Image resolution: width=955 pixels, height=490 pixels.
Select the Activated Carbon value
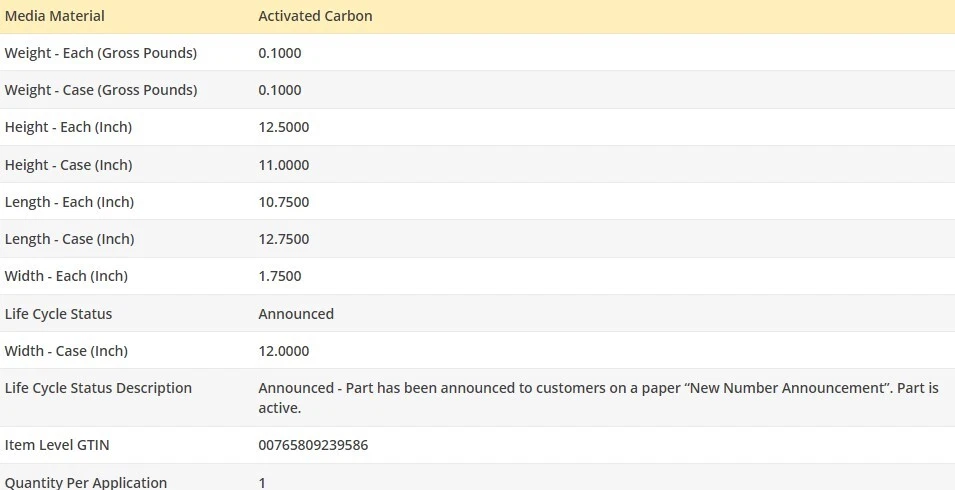(x=316, y=16)
